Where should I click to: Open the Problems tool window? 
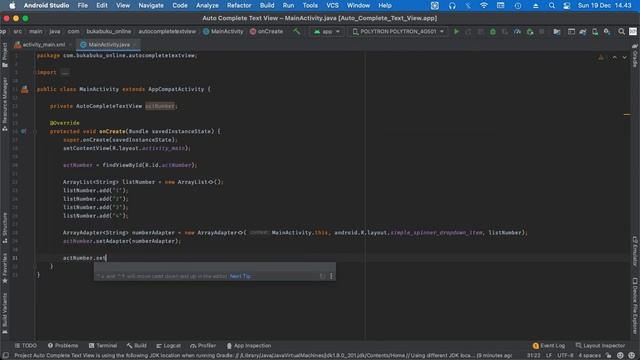63,346
